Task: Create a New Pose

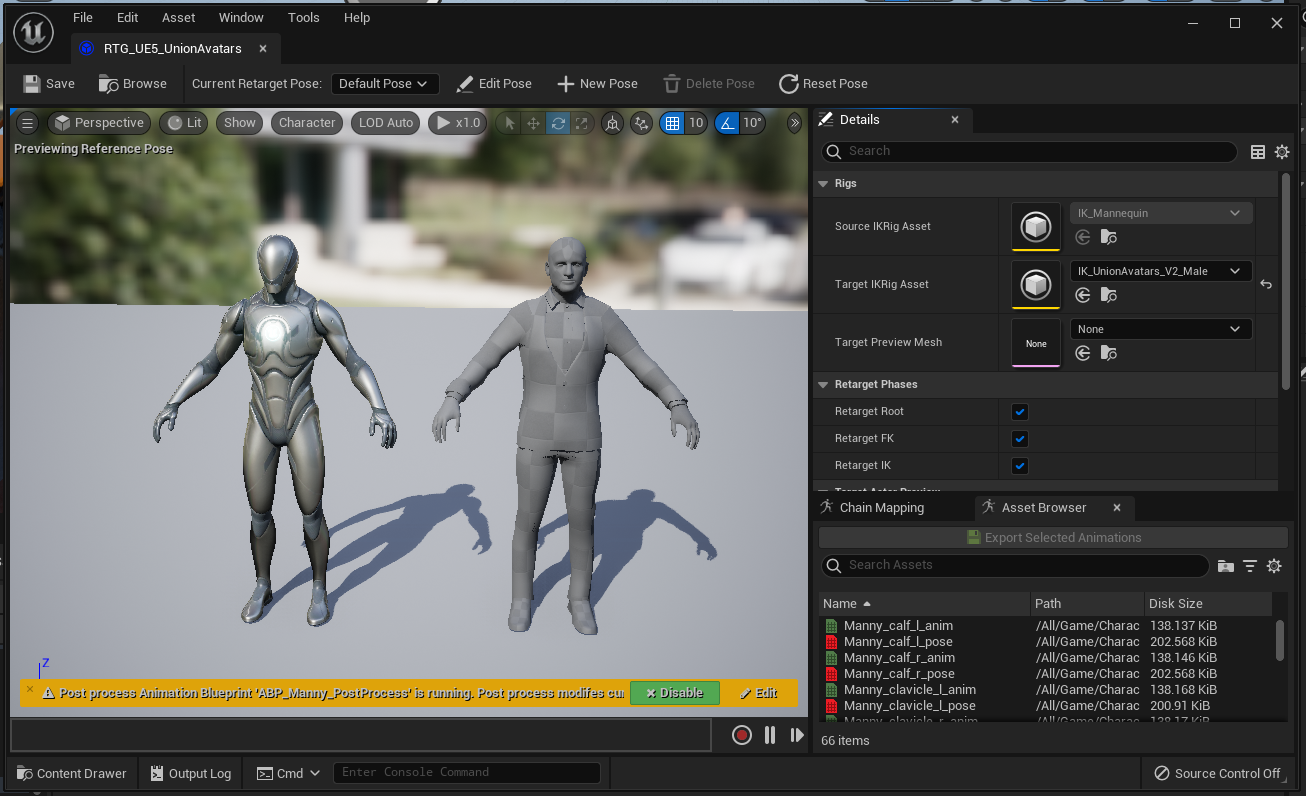Action: pos(597,84)
